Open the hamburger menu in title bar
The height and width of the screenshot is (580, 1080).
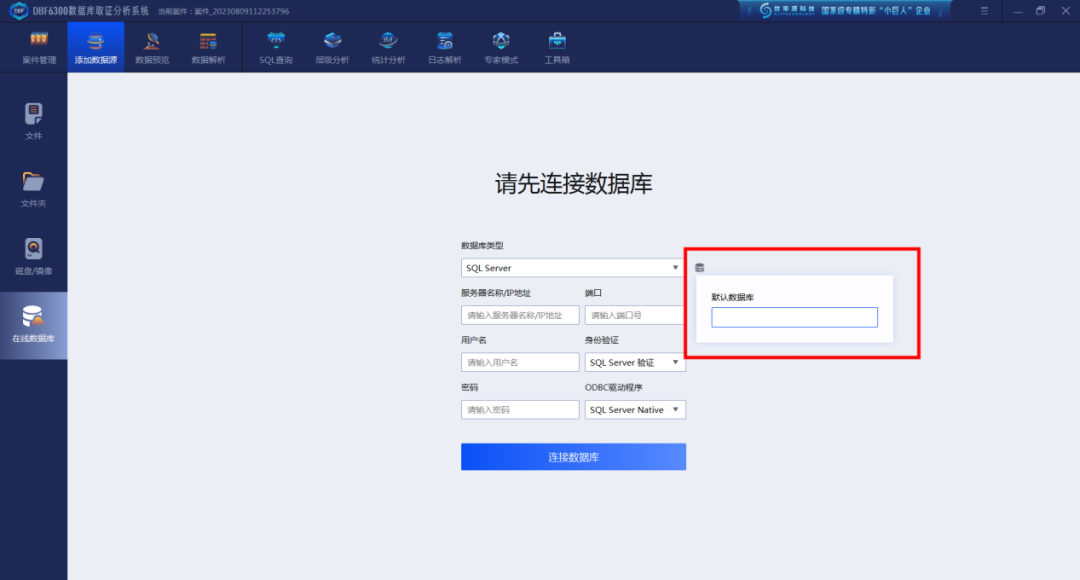(984, 11)
